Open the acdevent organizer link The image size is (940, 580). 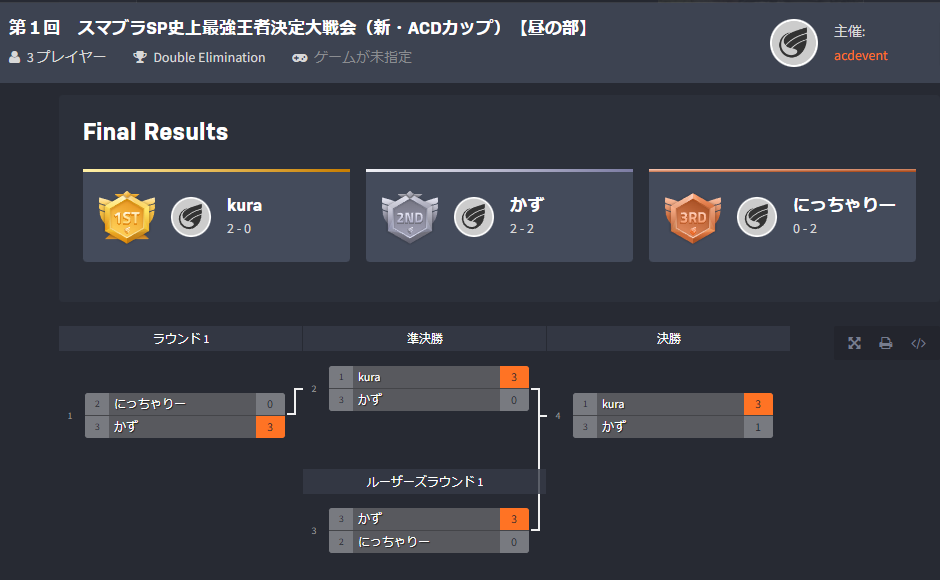point(860,56)
